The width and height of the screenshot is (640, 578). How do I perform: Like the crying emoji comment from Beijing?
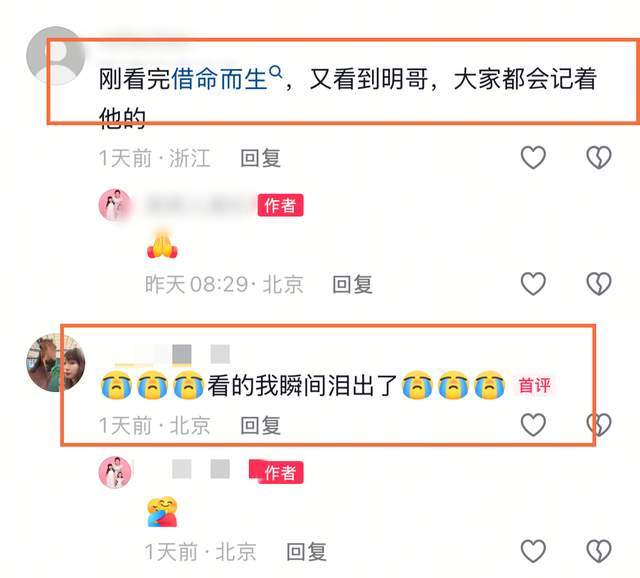(533, 425)
